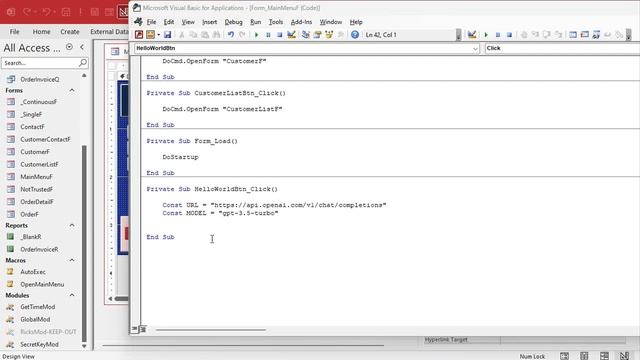Switch to the Create ribbon tab in Access
This screenshot has height=360, width=640.
pos(70,31)
